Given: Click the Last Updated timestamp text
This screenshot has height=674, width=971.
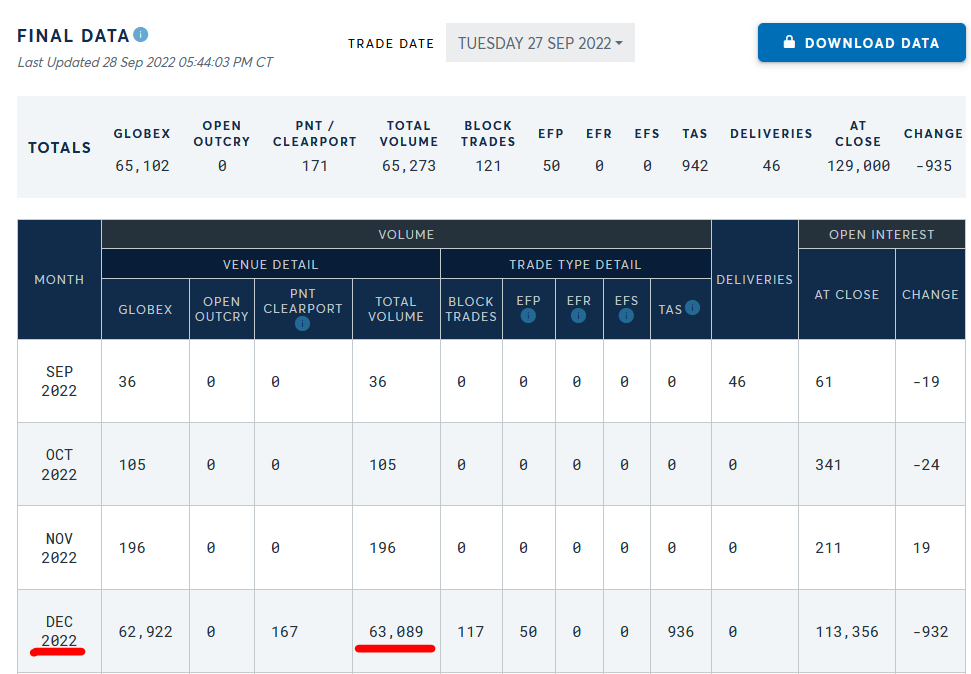Looking at the screenshot, I should [x=145, y=62].
